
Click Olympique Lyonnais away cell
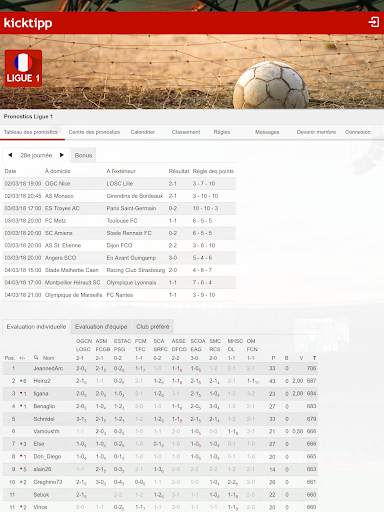click(x=131, y=282)
